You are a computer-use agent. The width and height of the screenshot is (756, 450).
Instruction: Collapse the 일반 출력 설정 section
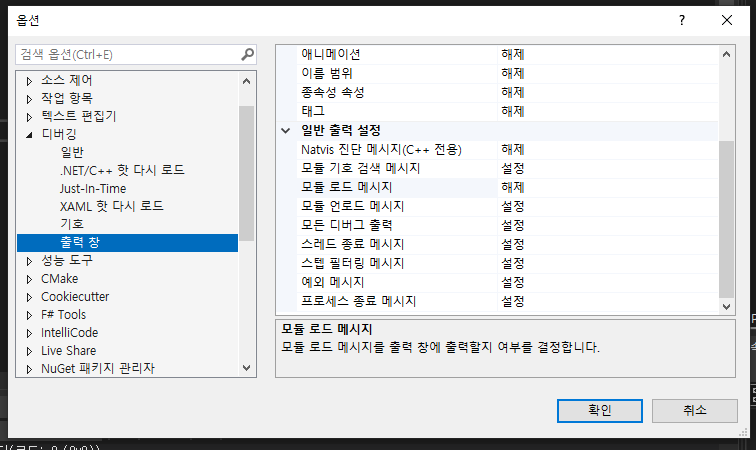pyautogui.click(x=286, y=131)
